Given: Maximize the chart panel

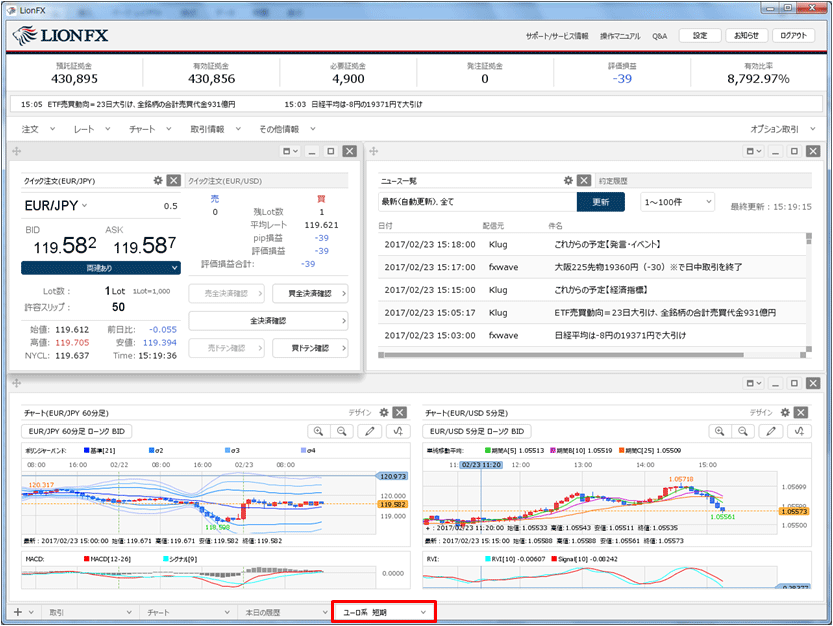Looking at the screenshot, I should point(794,383).
